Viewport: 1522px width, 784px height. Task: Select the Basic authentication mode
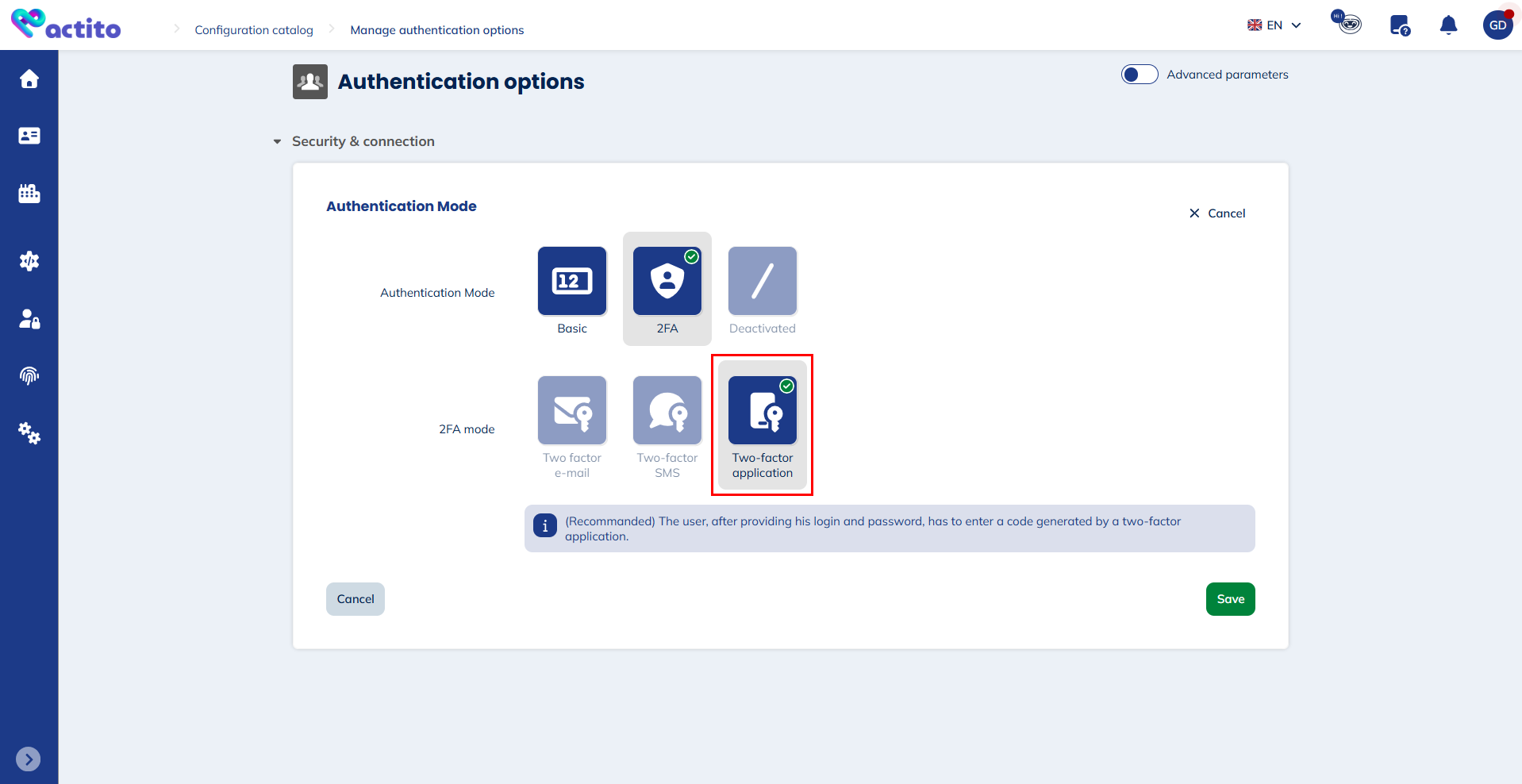[x=571, y=282]
